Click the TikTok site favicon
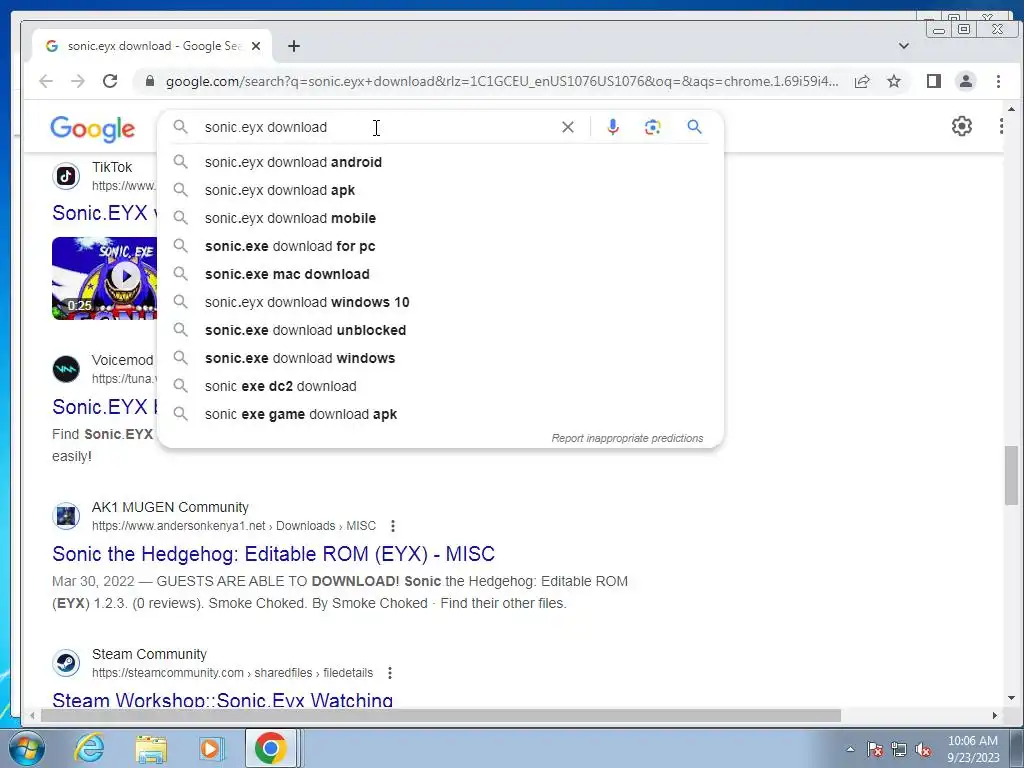 coord(66,176)
